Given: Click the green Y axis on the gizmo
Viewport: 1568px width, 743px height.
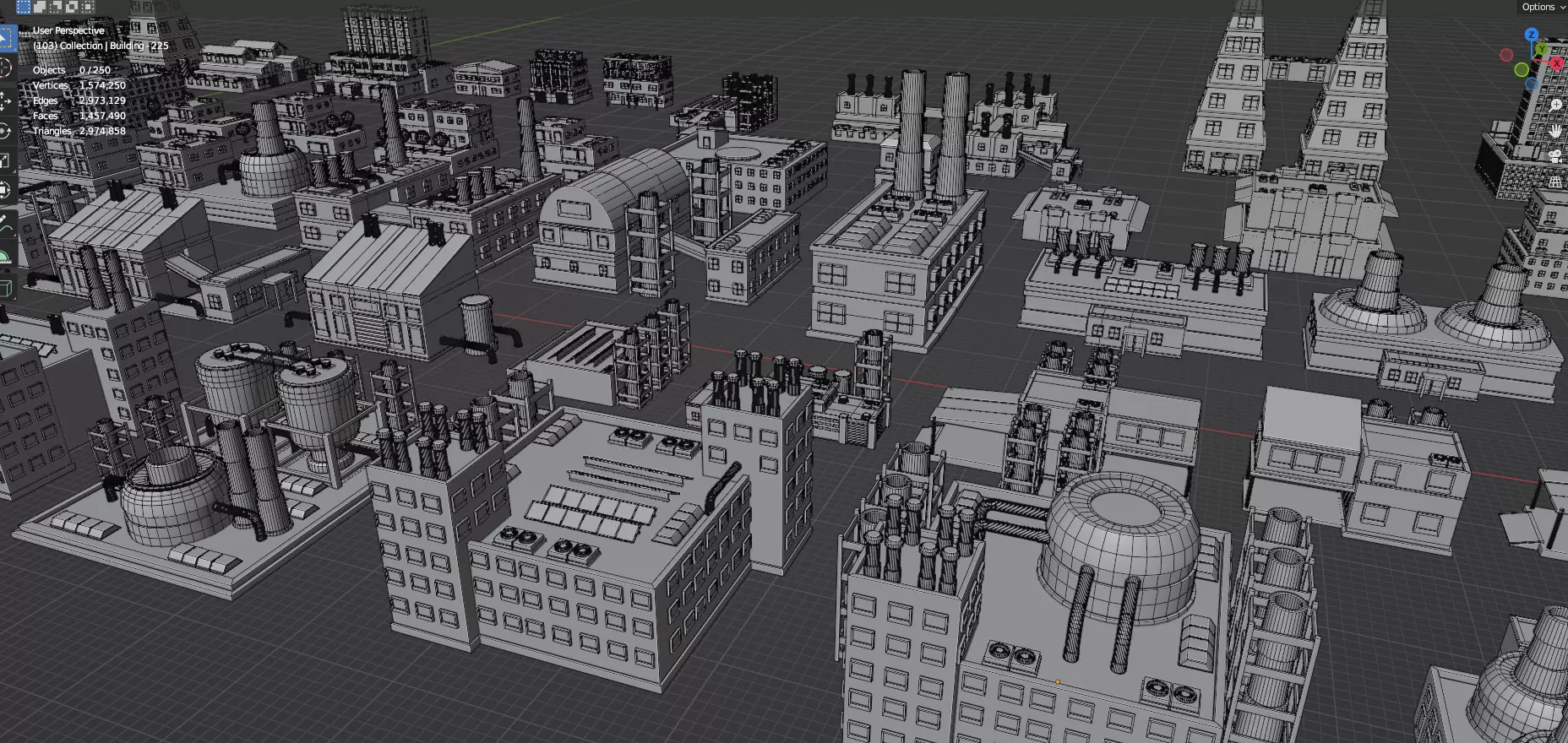Looking at the screenshot, I should 1541,49.
